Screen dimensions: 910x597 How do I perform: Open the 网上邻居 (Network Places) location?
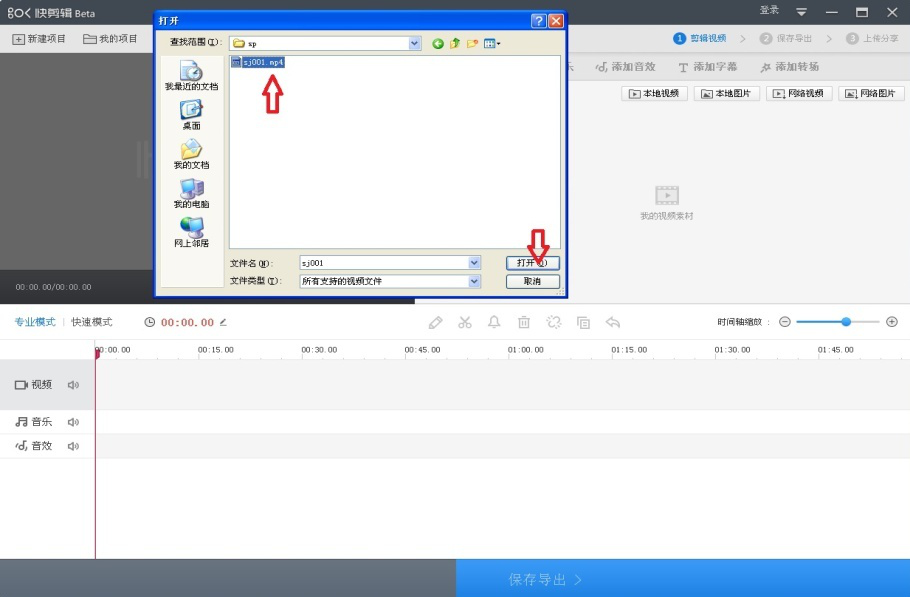point(192,232)
